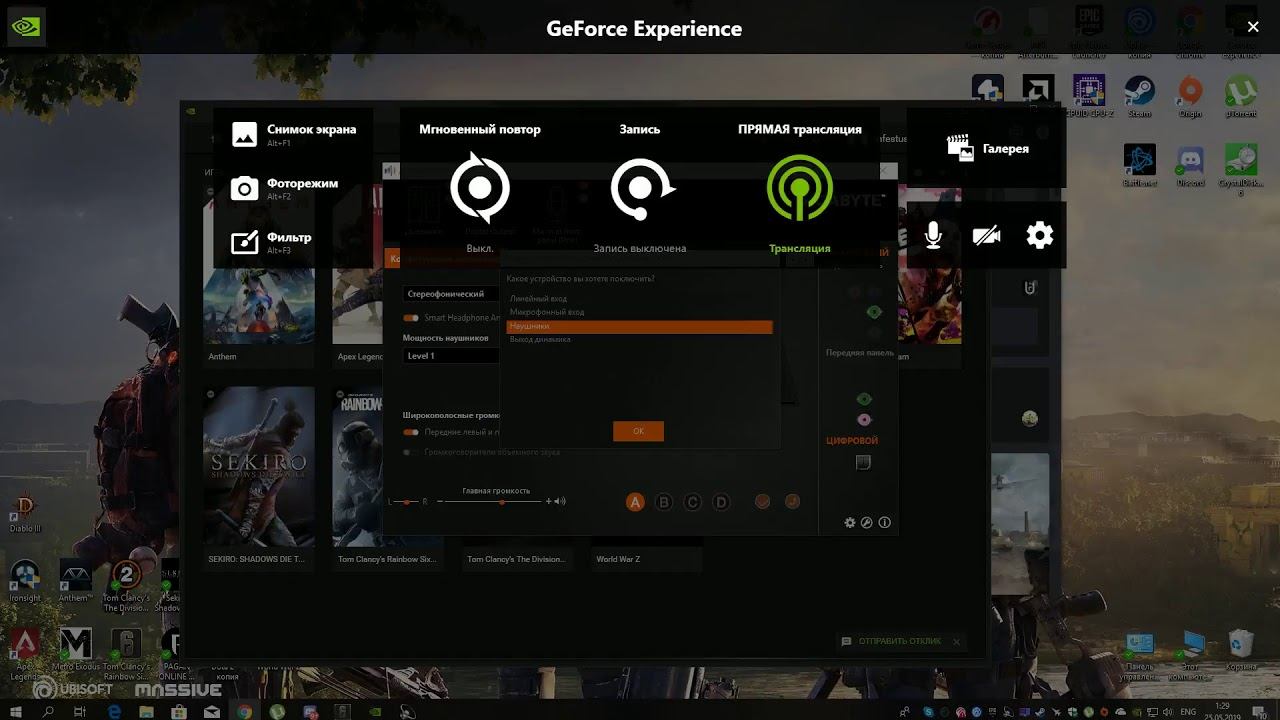Click OK in the device dialog
Screen dimensions: 1280x720
coord(638,431)
